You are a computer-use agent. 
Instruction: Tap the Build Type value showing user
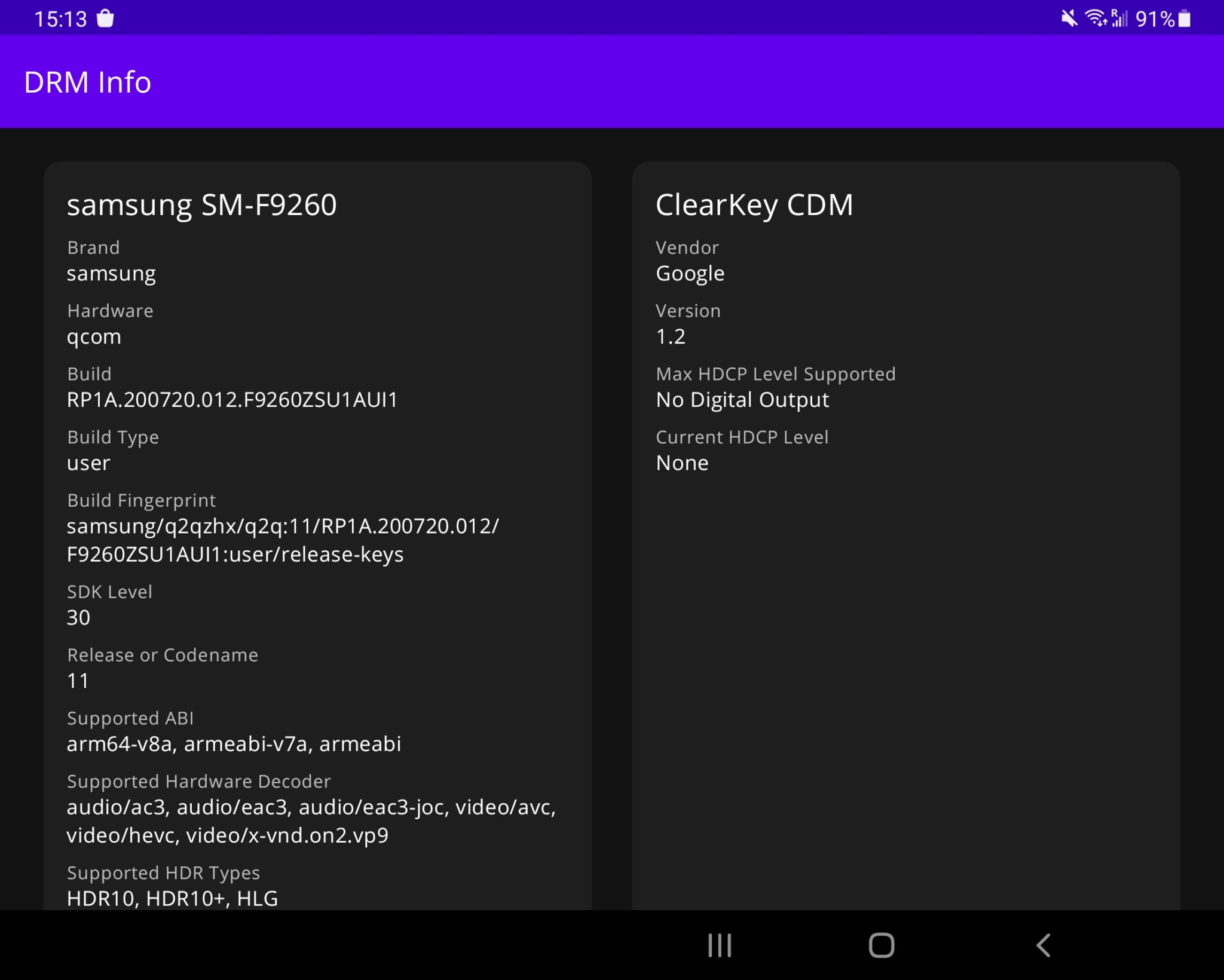pos(88,463)
